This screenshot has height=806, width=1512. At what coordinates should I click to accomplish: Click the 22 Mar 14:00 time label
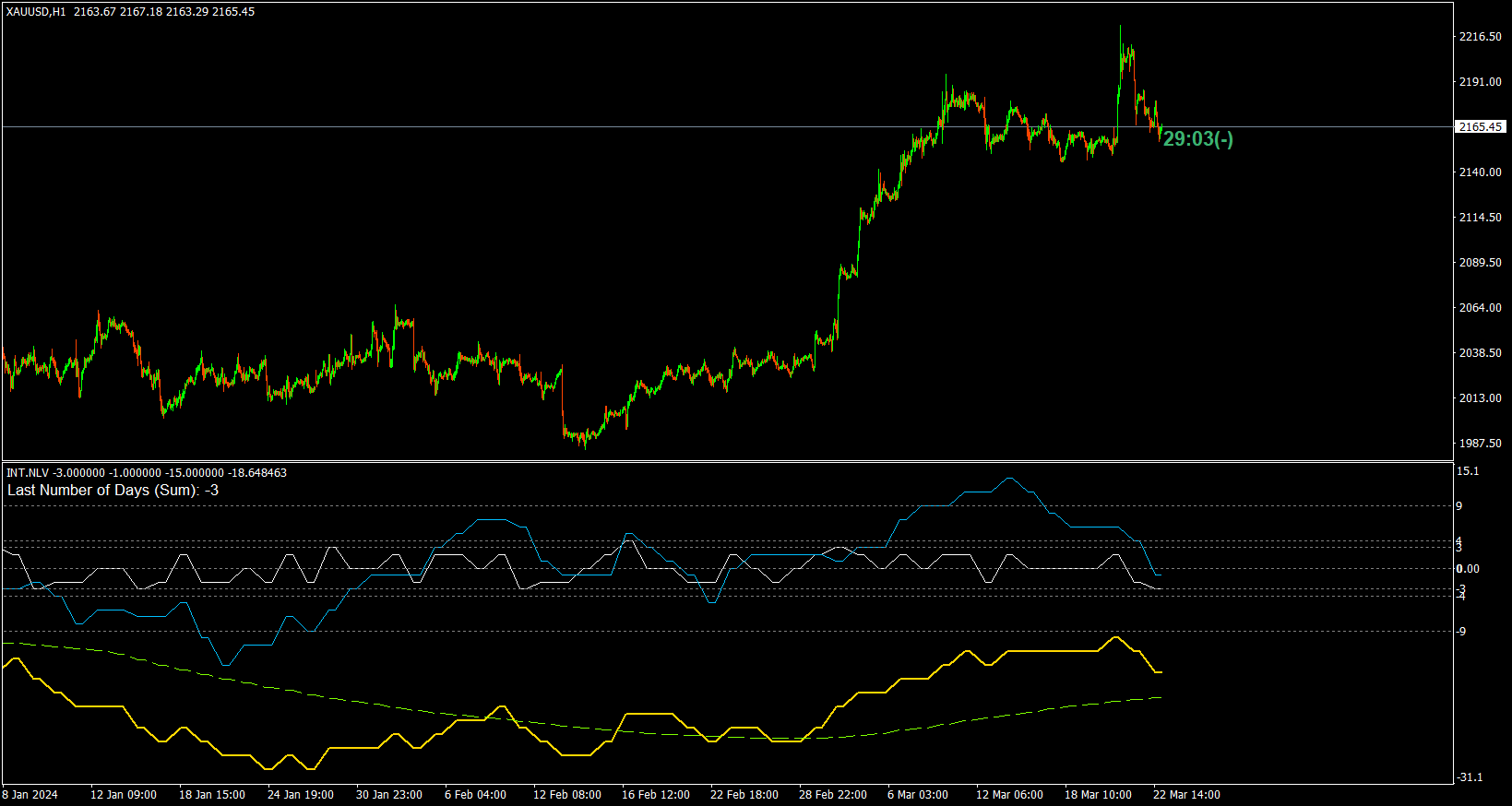click(1187, 795)
